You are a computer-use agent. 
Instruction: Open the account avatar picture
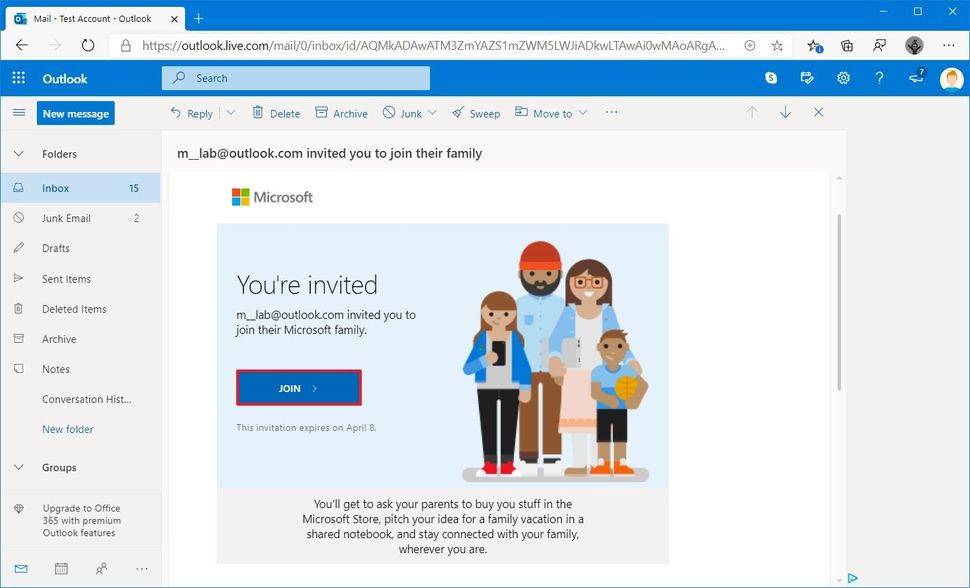pos(950,78)
